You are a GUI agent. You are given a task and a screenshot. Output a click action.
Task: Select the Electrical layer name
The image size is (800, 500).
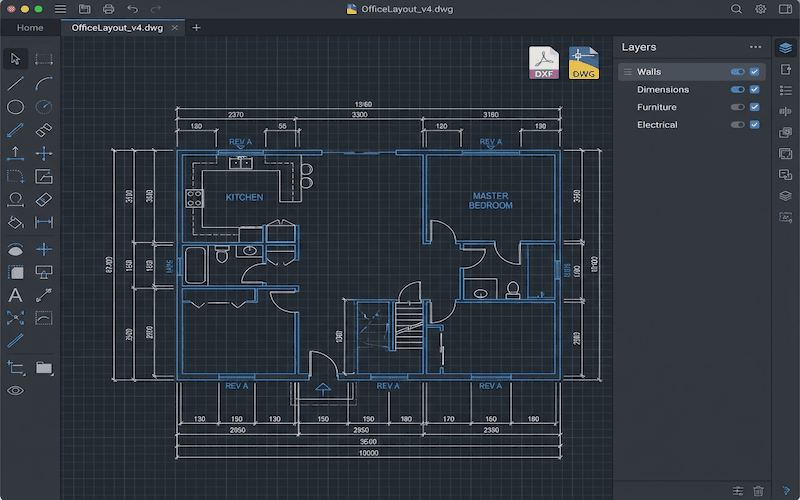click(657, 124)
